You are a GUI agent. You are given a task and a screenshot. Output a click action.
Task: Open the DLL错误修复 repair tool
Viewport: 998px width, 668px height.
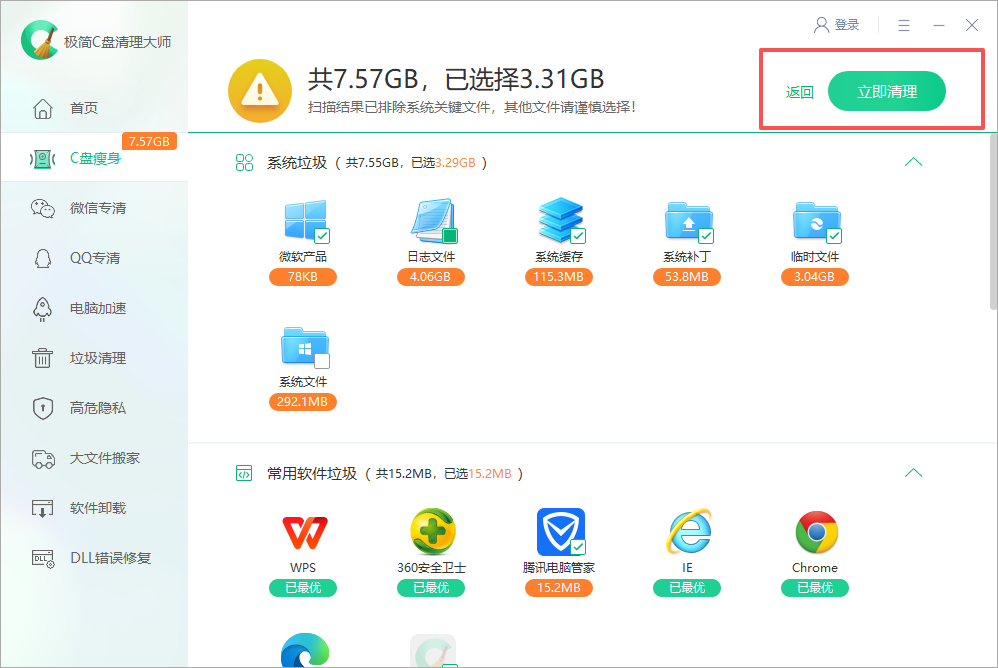[94, 558]
